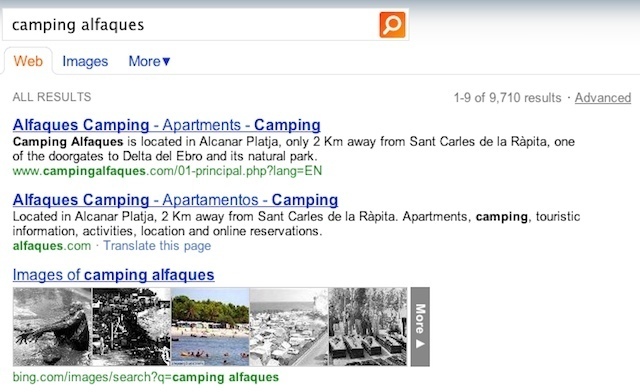
Task: Open the first black-and-white figure thumbnail
Action: pyautogui.click(x=52, y=327)
